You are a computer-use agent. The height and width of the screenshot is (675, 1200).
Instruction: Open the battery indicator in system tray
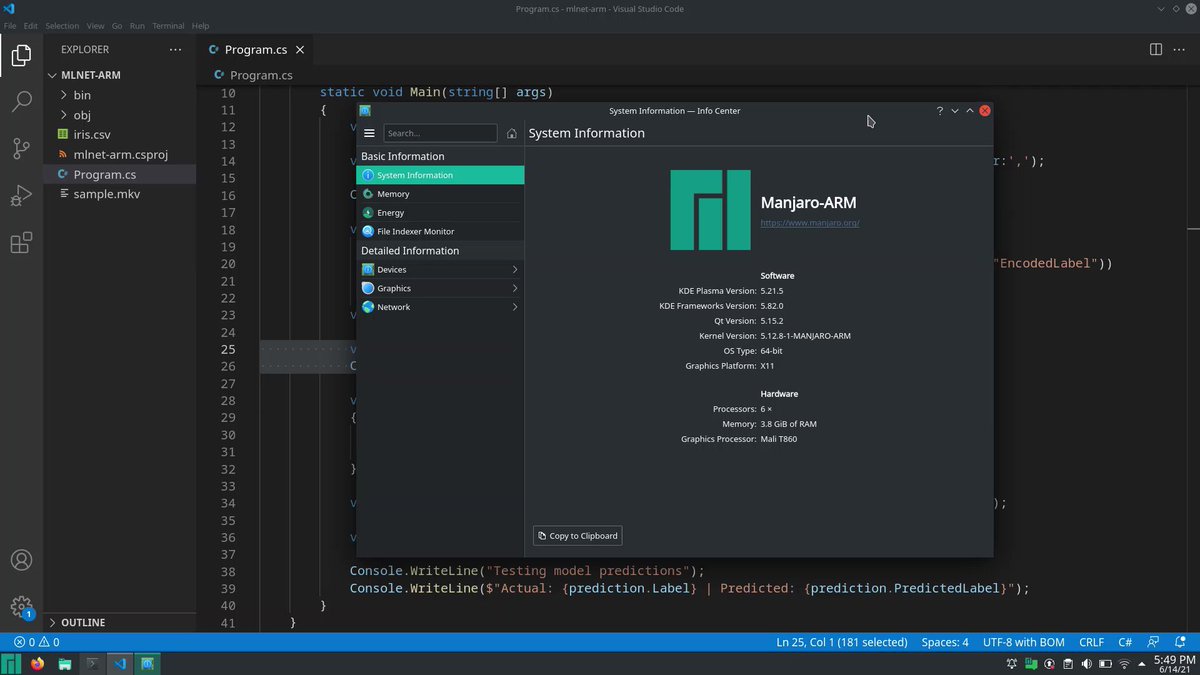click(1105, 663)
